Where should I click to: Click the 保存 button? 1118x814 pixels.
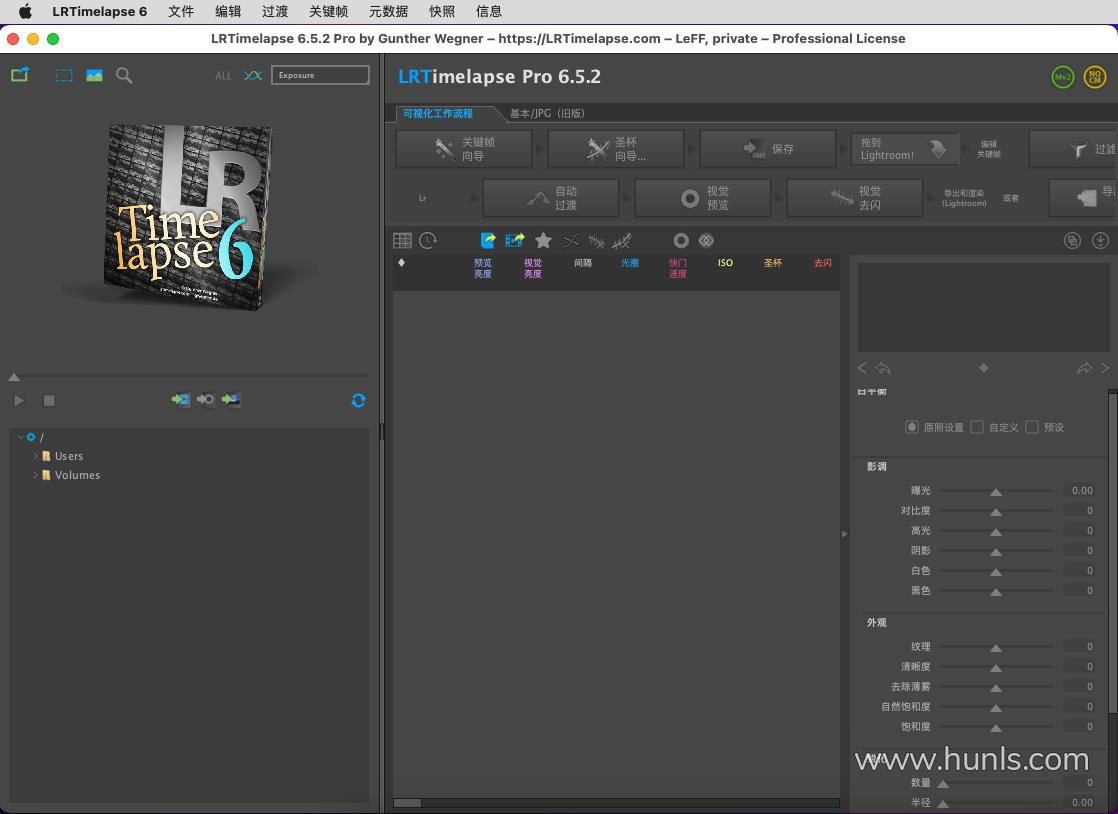(x=768, y=149)
